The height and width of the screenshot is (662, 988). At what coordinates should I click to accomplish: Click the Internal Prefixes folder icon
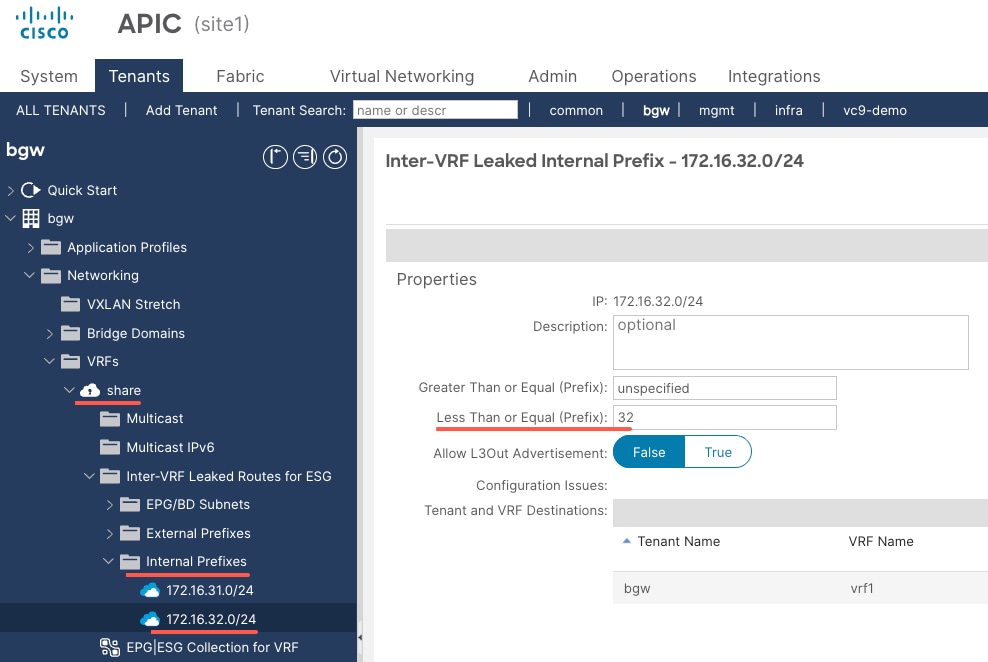tap(130, 562)
